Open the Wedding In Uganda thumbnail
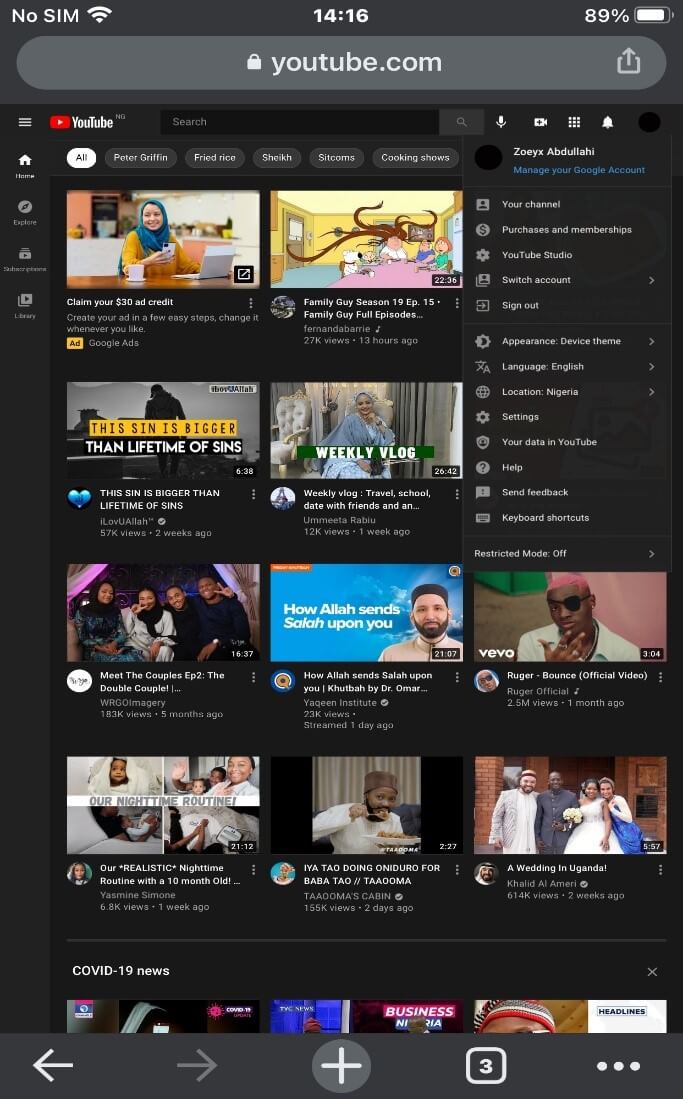The height and width of the screenshot is (1099, 683). click(x=570, y=805)
